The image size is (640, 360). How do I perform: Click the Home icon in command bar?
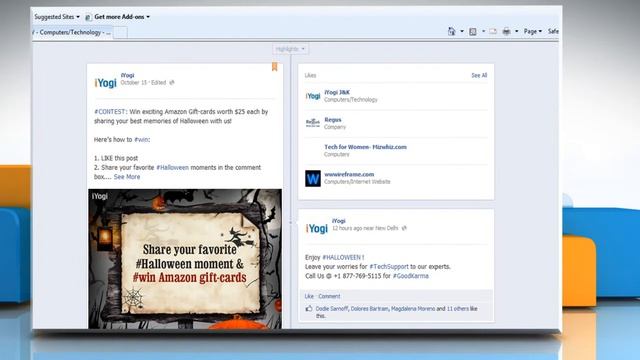[x=451, y=31]
